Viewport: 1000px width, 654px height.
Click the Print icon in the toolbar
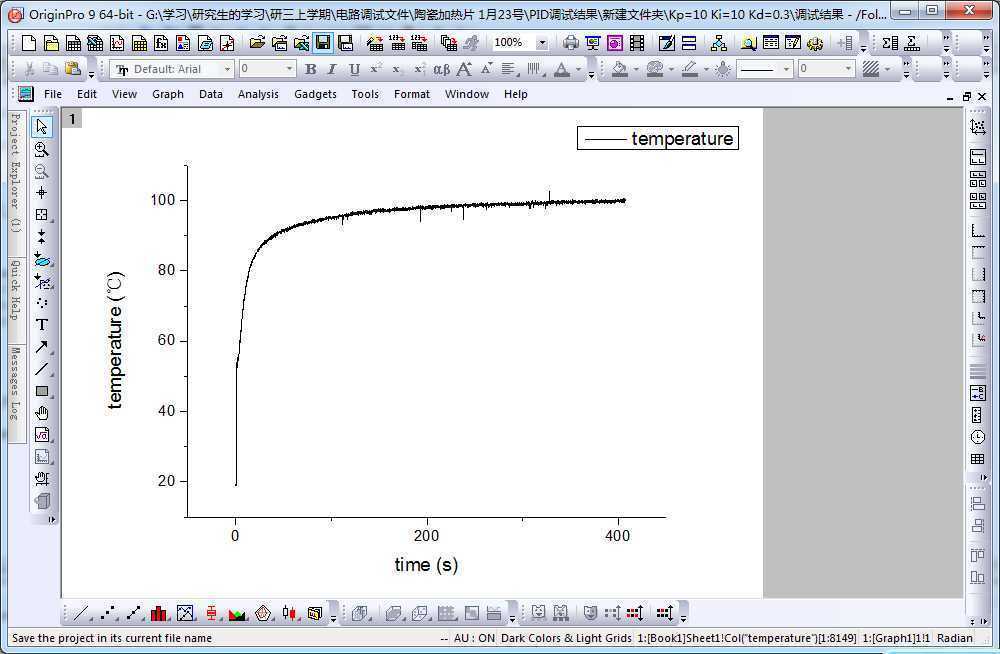pos(570,43)
